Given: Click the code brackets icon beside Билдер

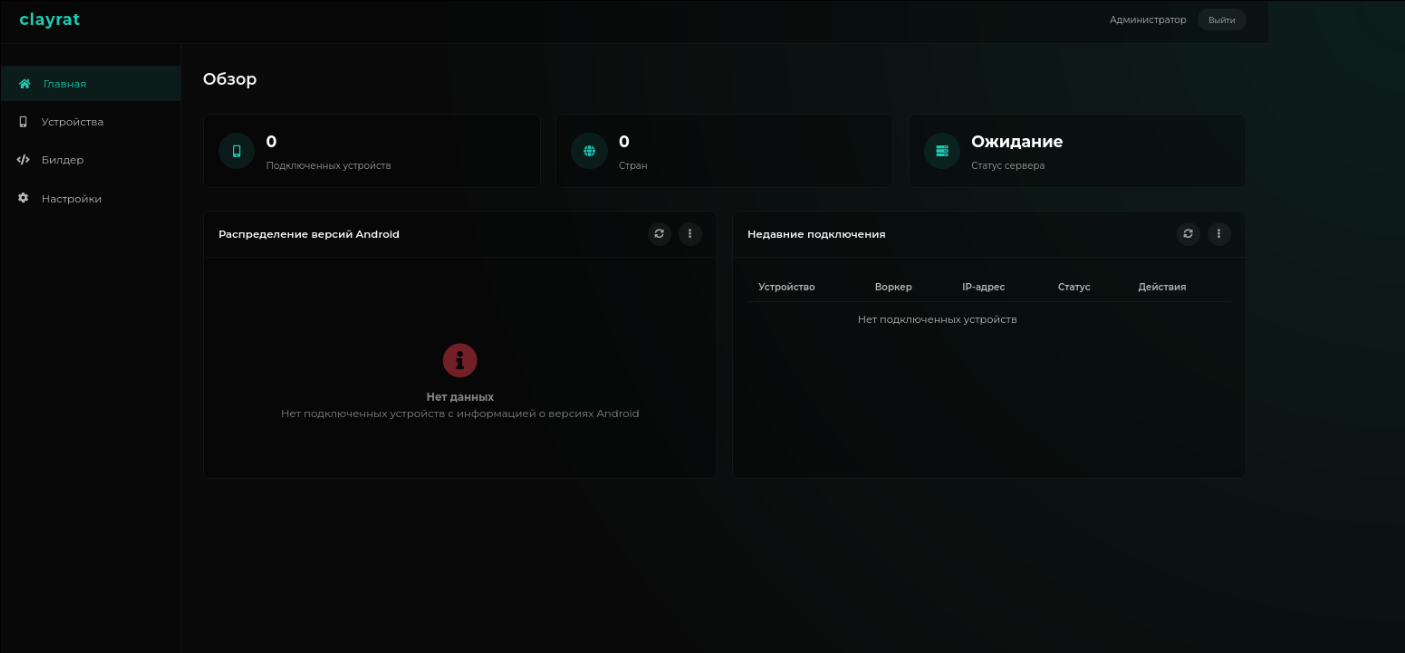Looking at the screenshot, I should 23,160.
